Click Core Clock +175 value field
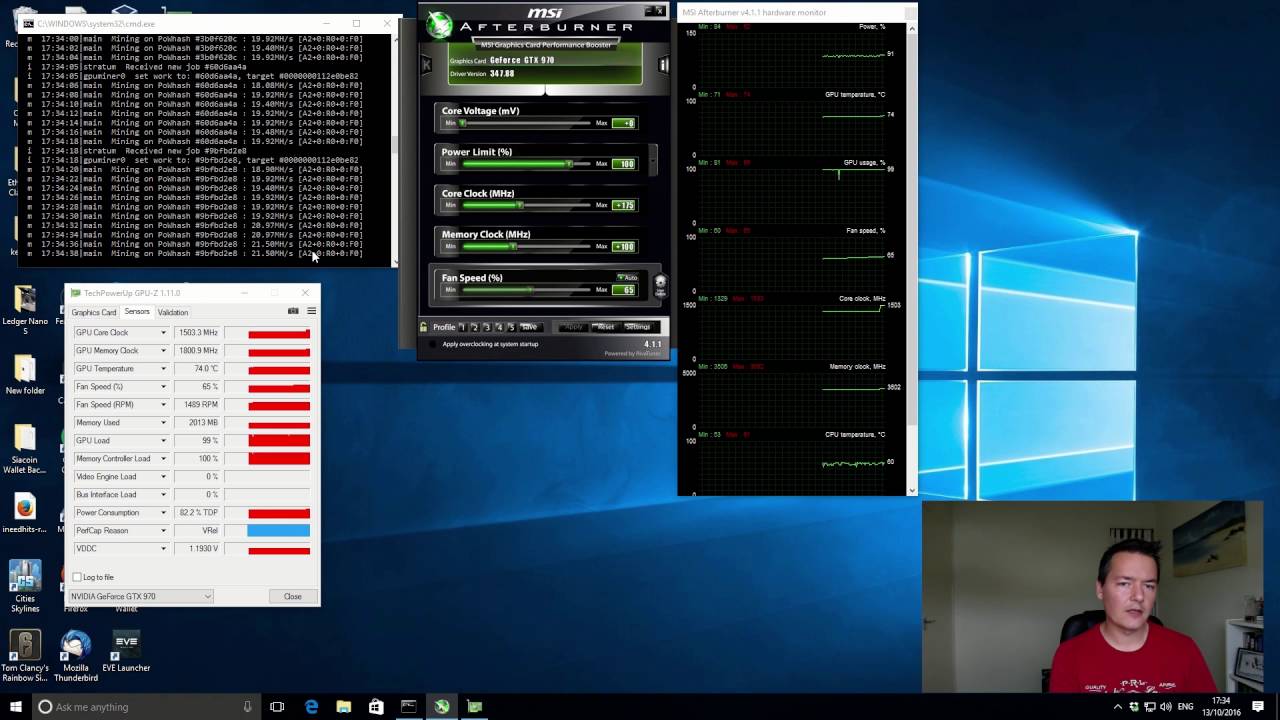The height and width of the screenshot is (720, 1280). pos(624,205)
